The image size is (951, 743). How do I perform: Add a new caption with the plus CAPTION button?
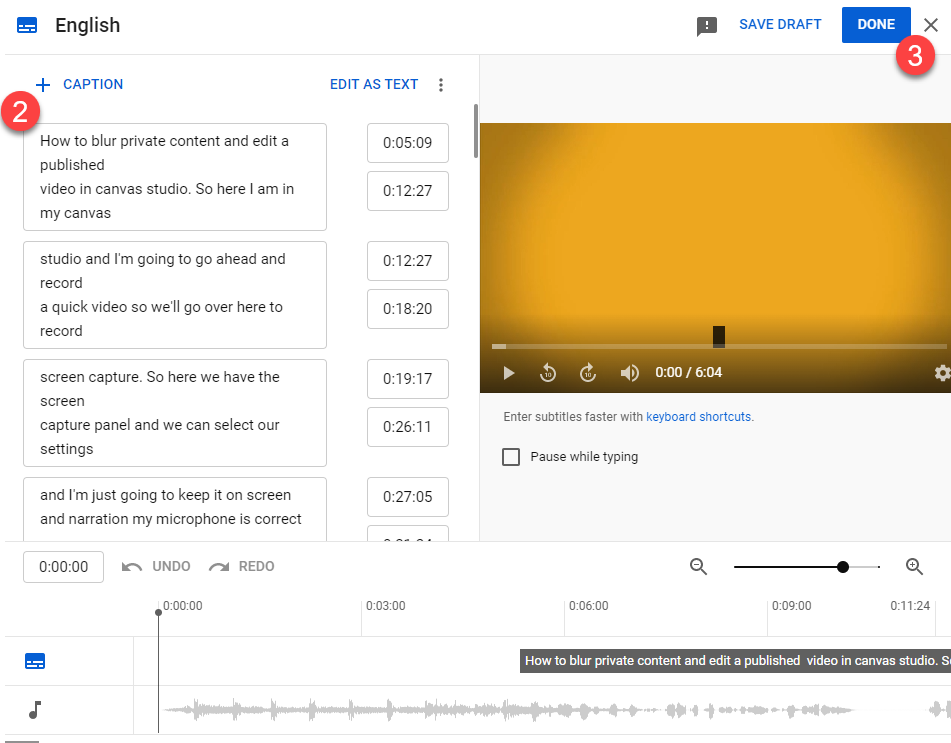coord(79,84)
